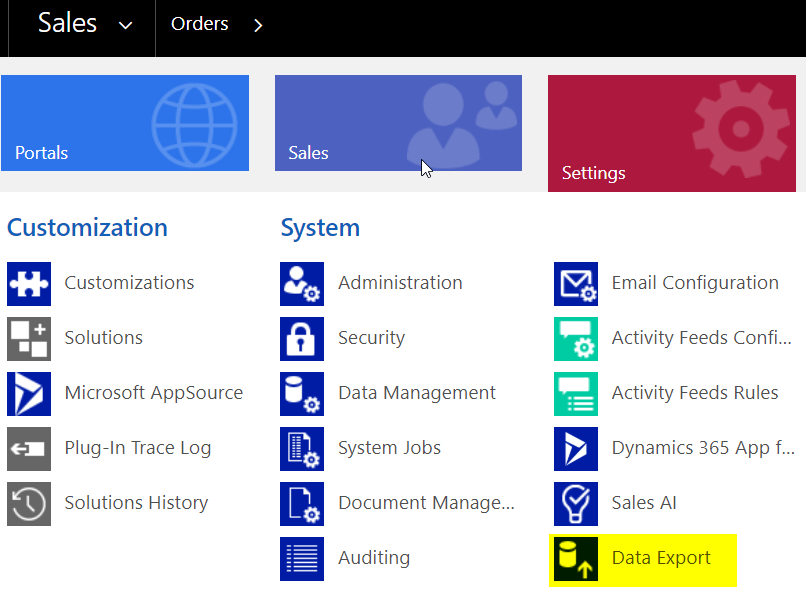Open the Dynamics 365 App link

tap(703, 448)
